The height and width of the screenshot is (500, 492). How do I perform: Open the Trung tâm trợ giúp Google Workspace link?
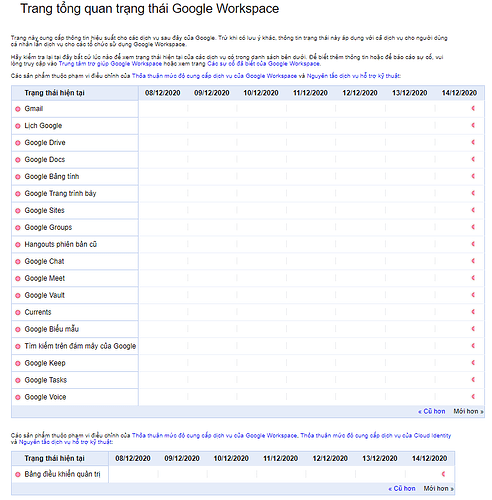pos(110,64)
